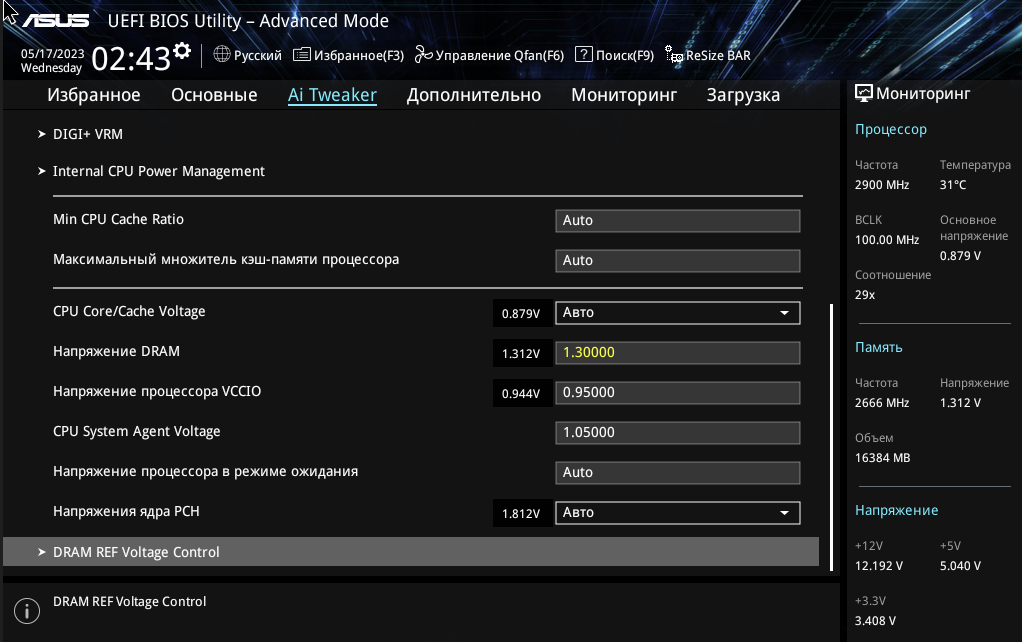
Task: Click the settings list vertical scrollbar
Action: pyautogui.click(x=831, y=437)
